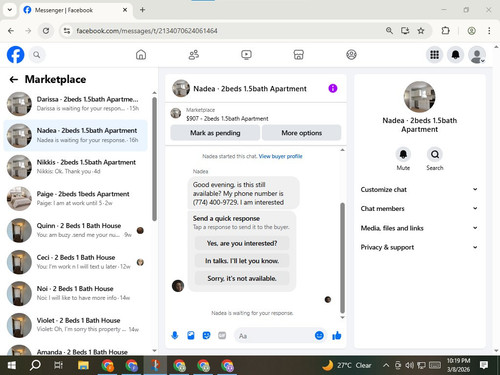Show hidden system tray icons
Image resolution: width=500 pixels, height=375 pixels.
(386, 365)
